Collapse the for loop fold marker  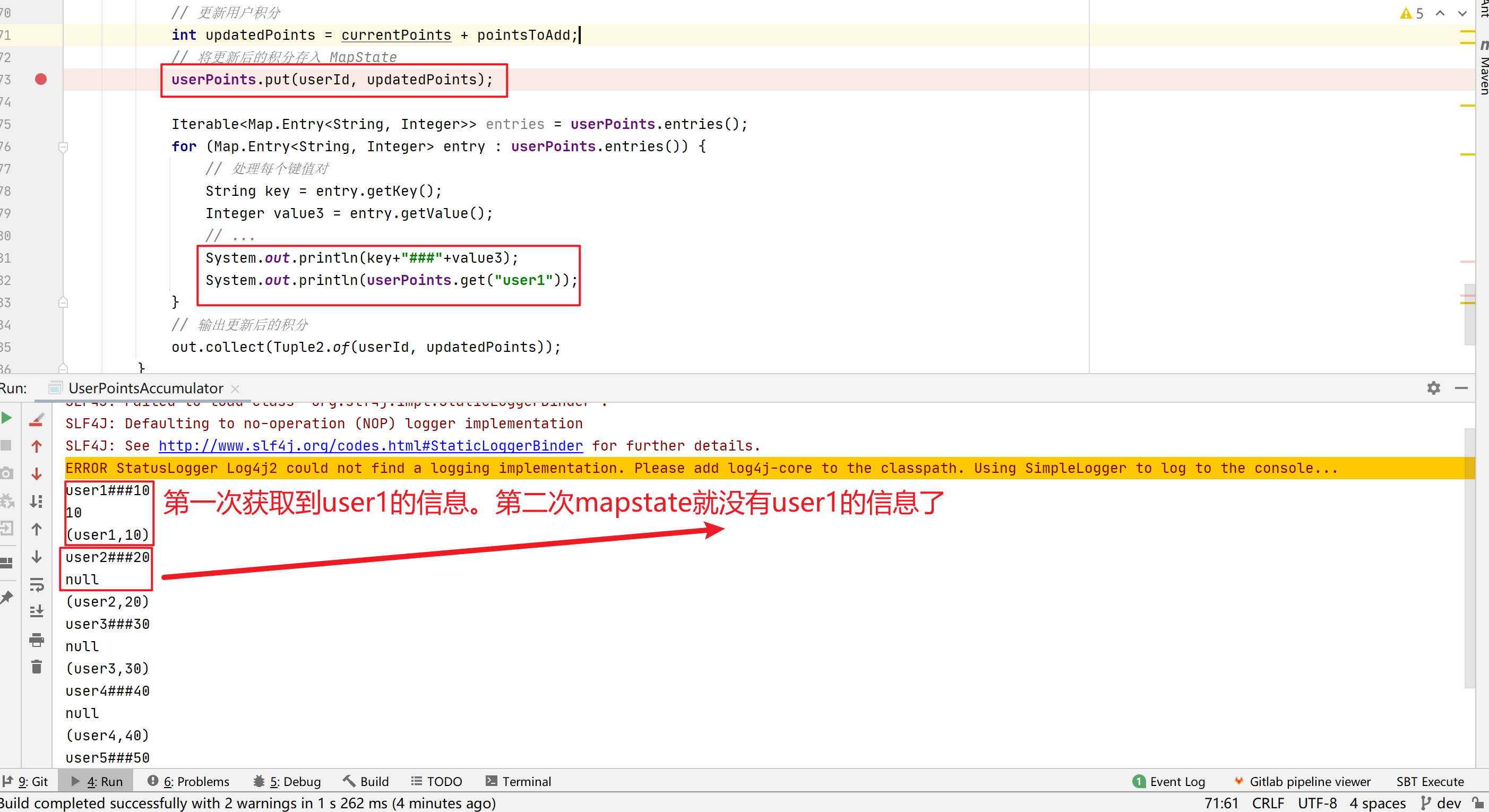point(63,147)
